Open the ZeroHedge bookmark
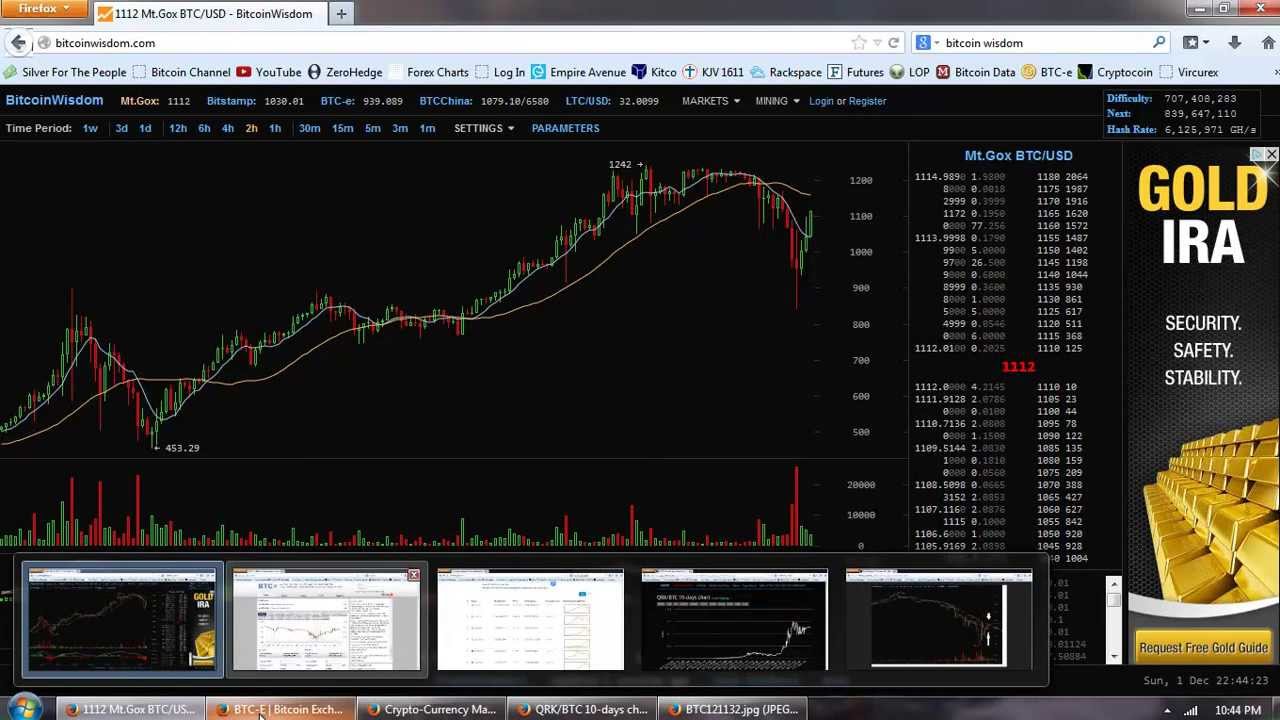Image resolution: width=1280 pixels, height=720 pixels. click(x=344, y=72)
